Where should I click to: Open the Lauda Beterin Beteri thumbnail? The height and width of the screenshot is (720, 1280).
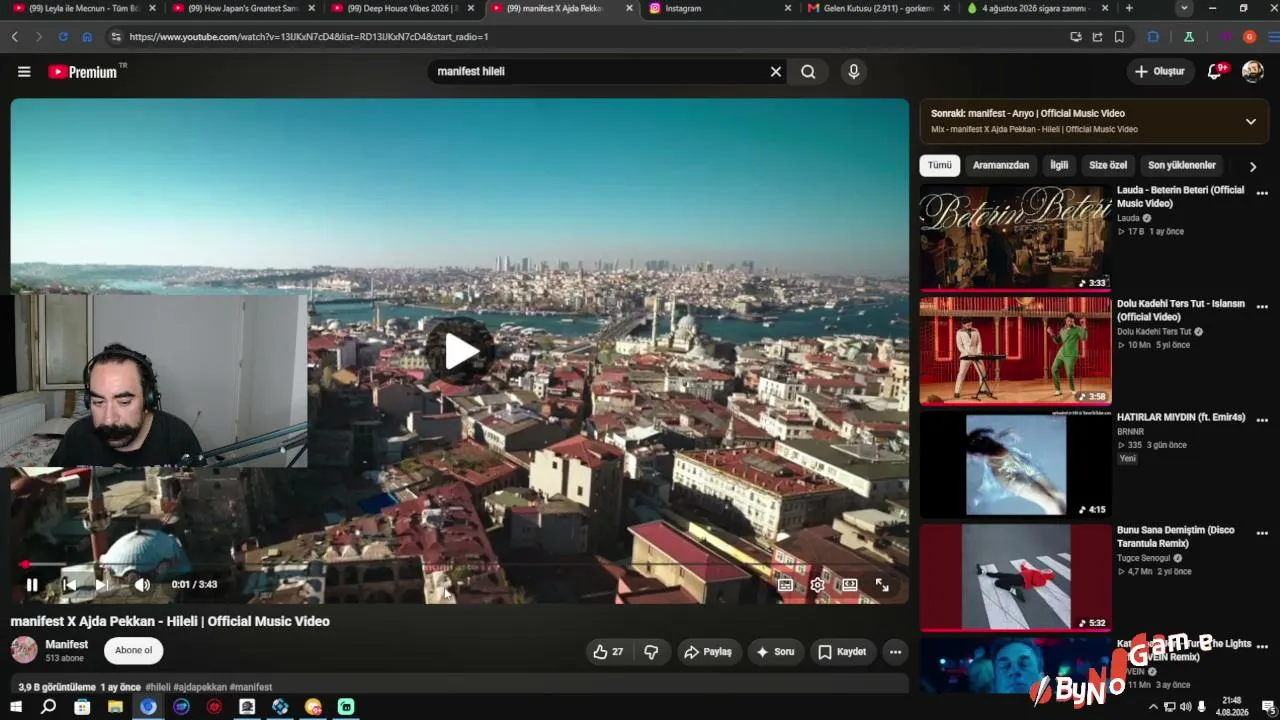coord(1015,237)
